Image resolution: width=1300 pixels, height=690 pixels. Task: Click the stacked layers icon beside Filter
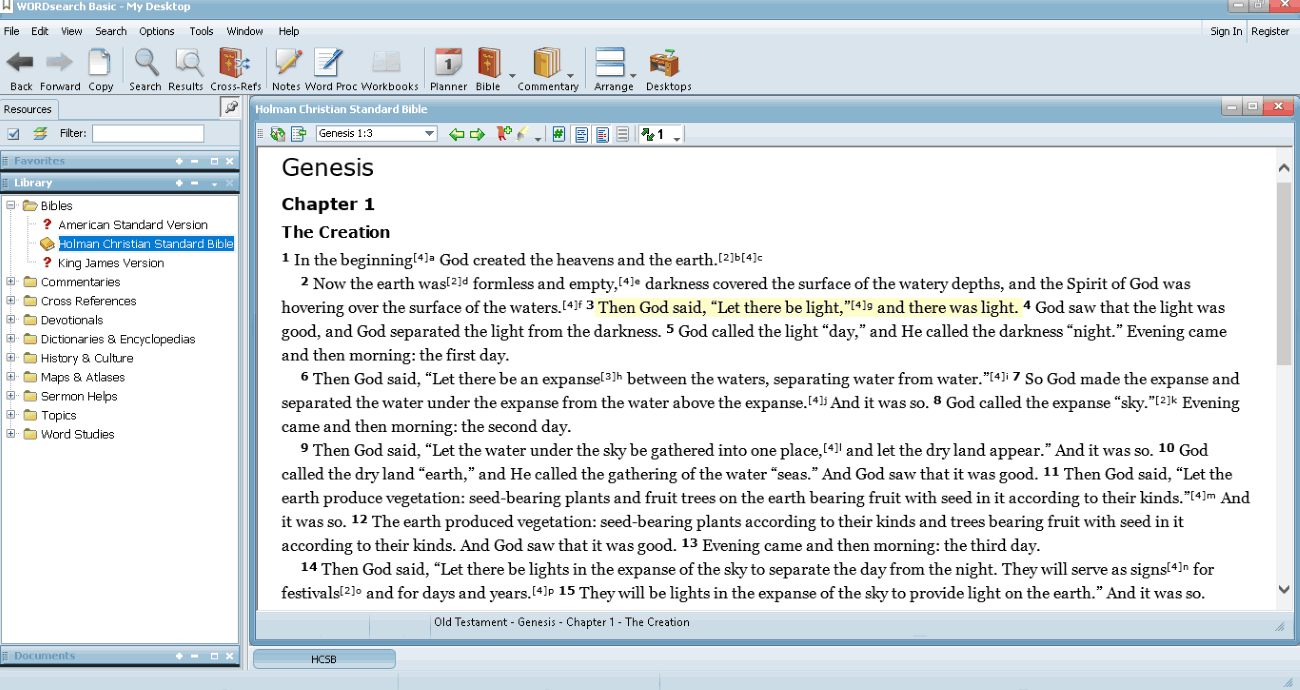click(x=40, y=133)
